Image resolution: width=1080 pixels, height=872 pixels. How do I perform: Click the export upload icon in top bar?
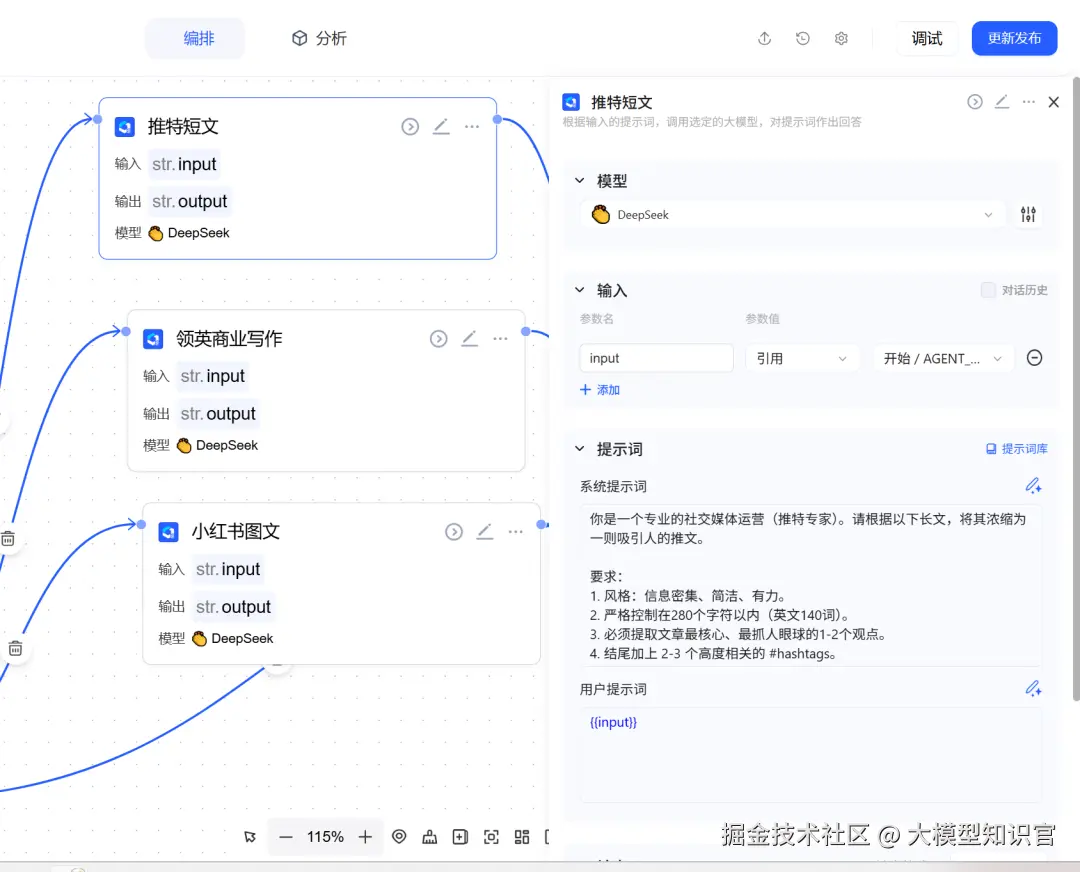765,39
